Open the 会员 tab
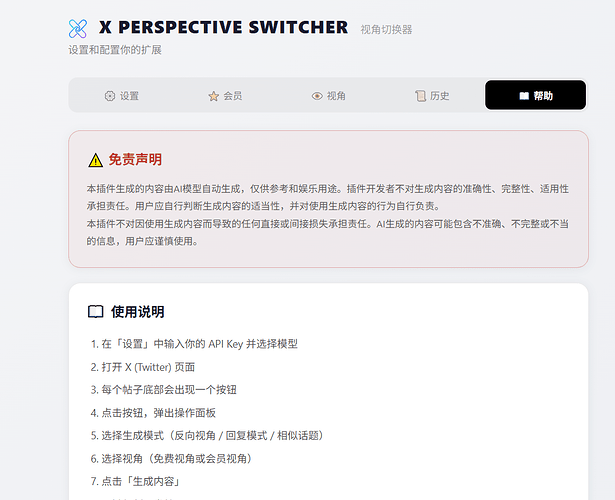The width and height of the screenshot is (615, 500). (225, 95)
